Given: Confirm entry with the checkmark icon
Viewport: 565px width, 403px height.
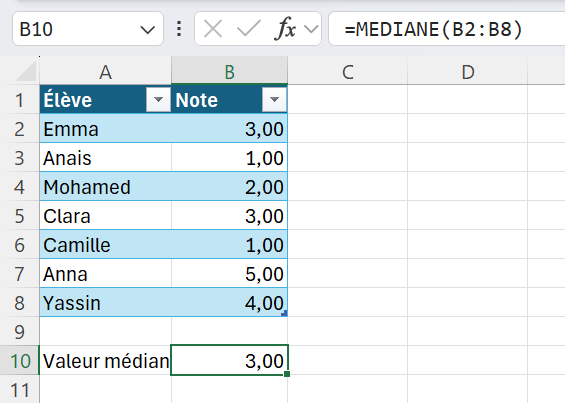Looking at the screenshot, I should coord(249,29).
